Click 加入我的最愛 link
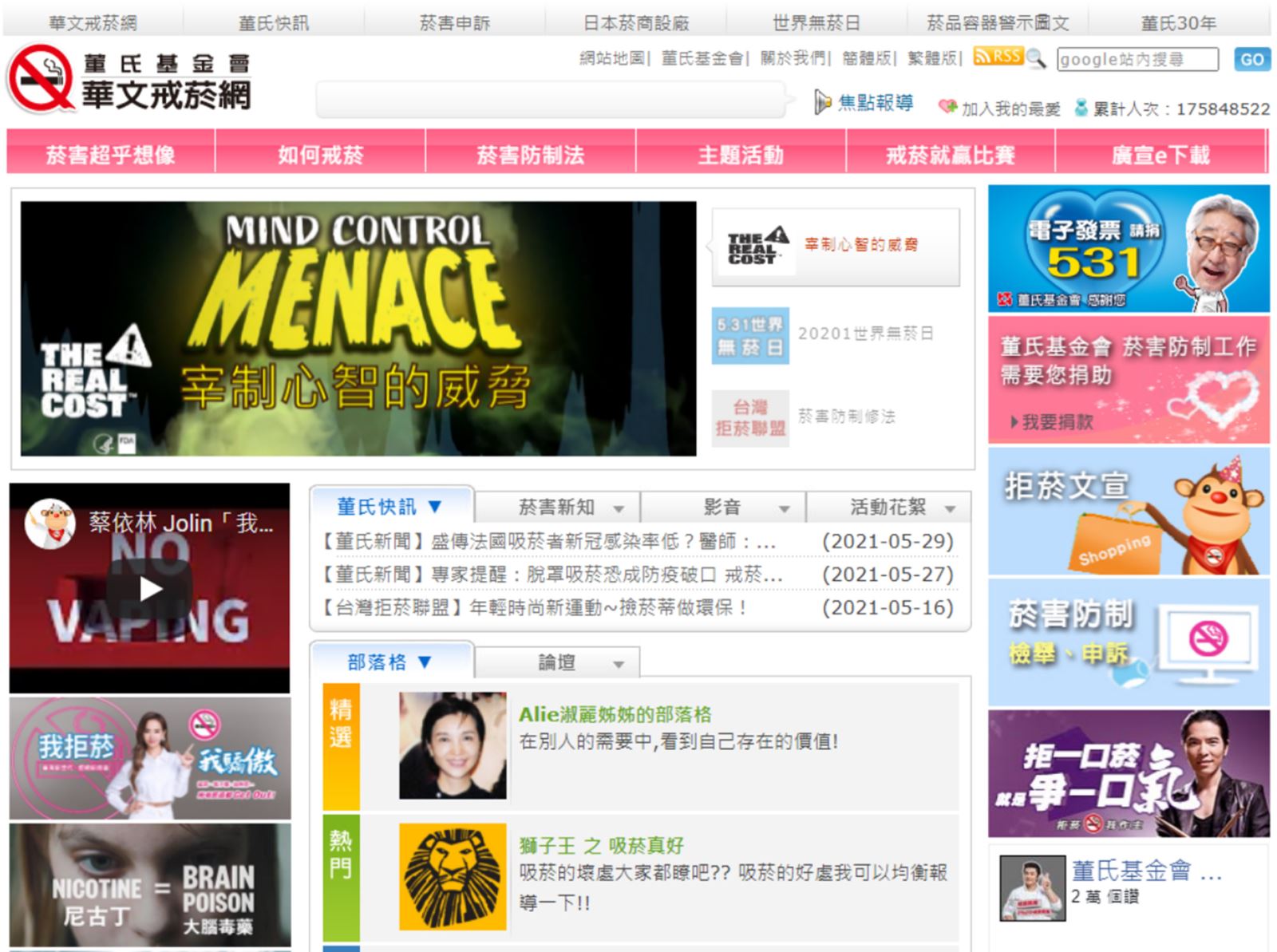Image resolution: width=1277 pixels, height=952 pixels. click(x=1010, y=109)
